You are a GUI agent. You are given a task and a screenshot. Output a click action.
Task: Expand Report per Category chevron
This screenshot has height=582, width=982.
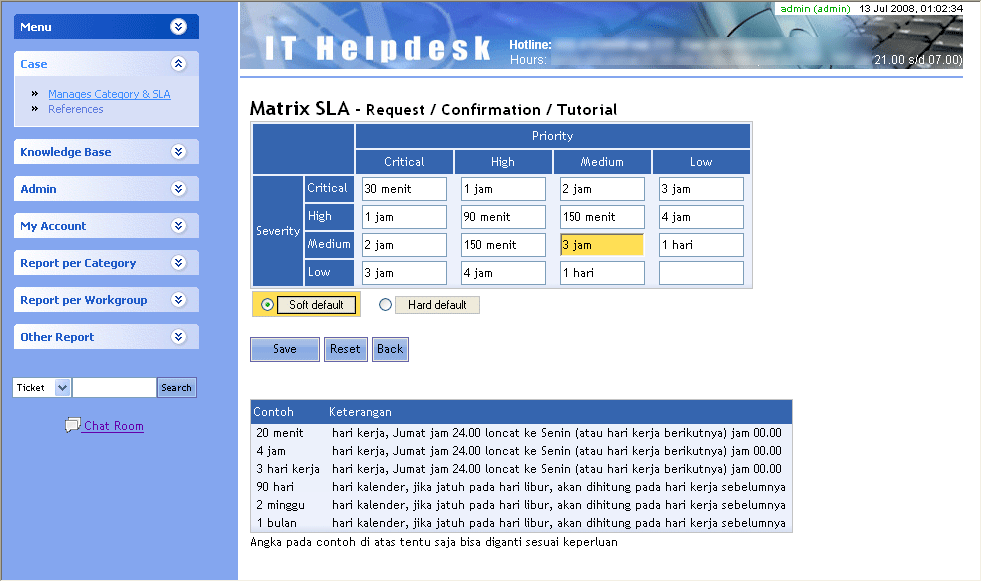179,263
